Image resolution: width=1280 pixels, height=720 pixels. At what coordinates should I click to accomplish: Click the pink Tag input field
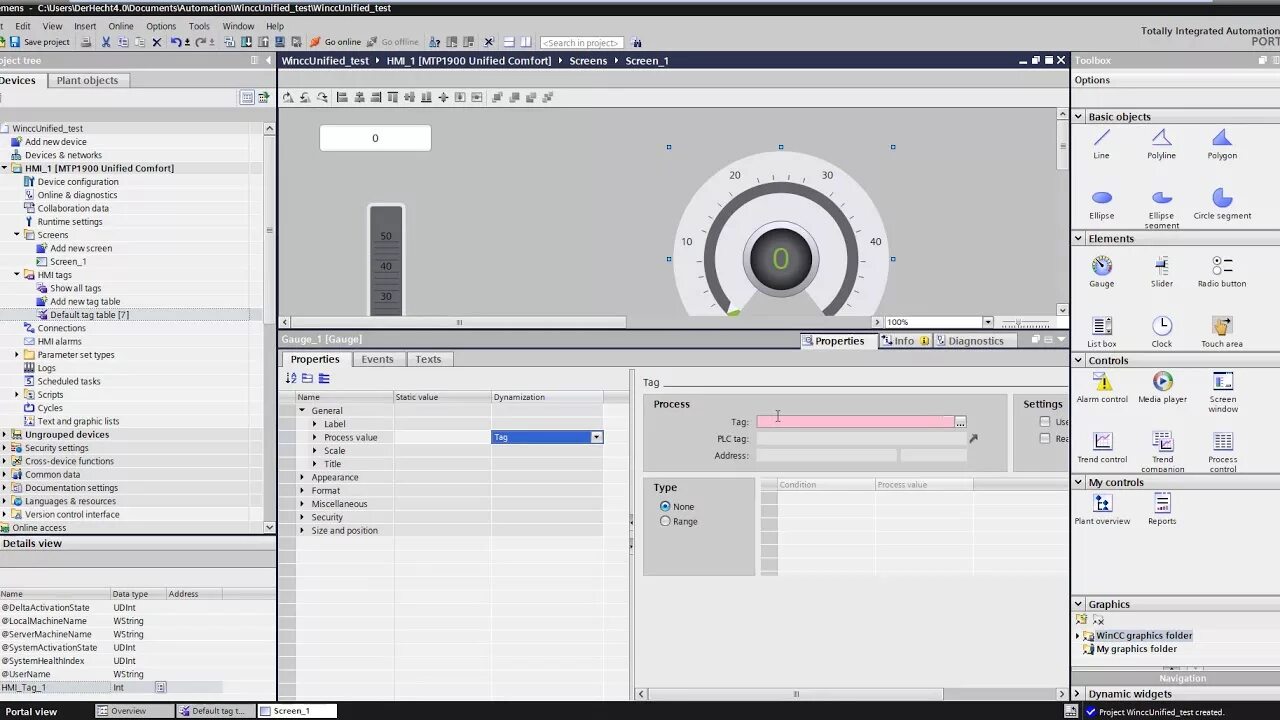pos(855,422)
